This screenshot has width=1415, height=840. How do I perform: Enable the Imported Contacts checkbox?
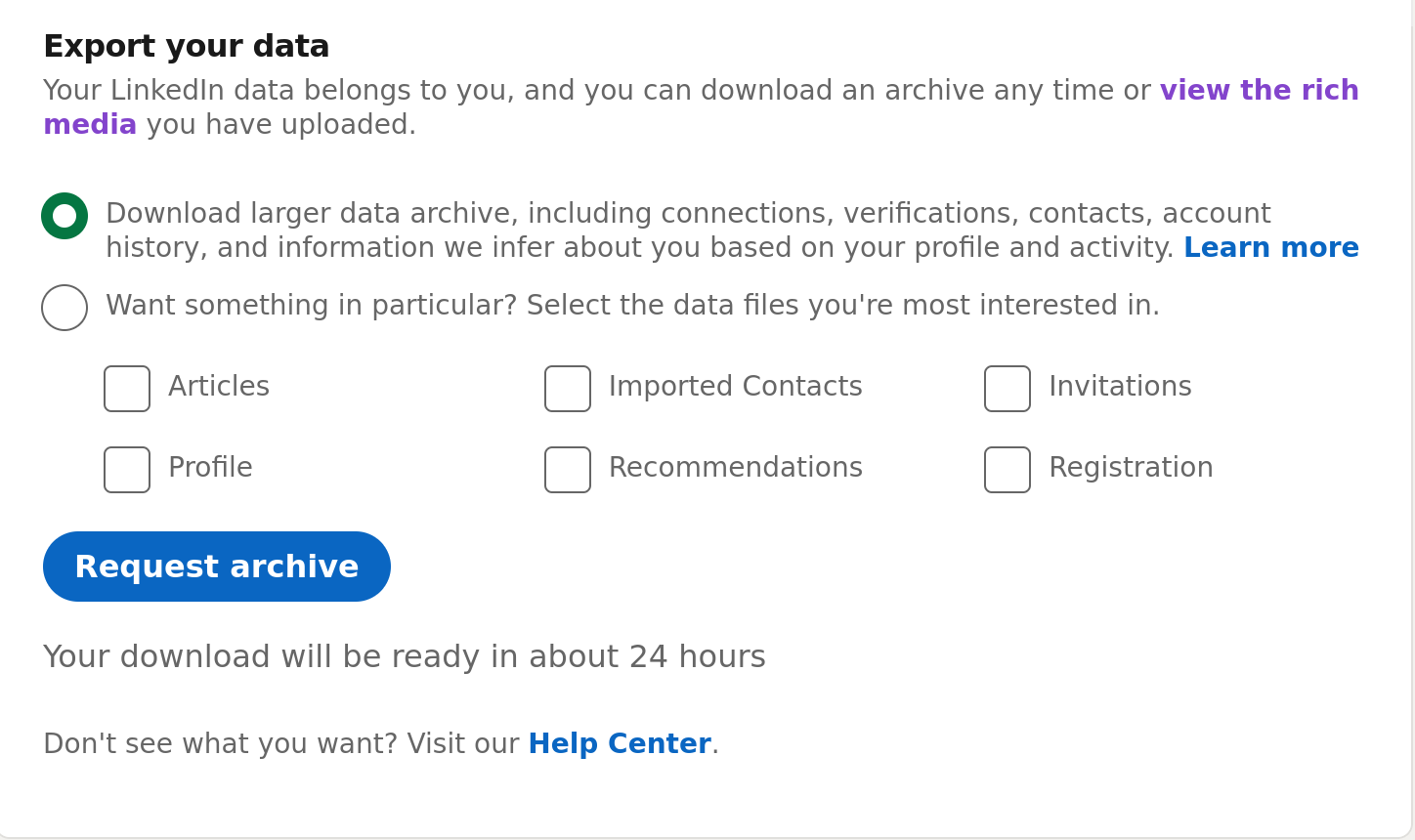tap(568, 389)
